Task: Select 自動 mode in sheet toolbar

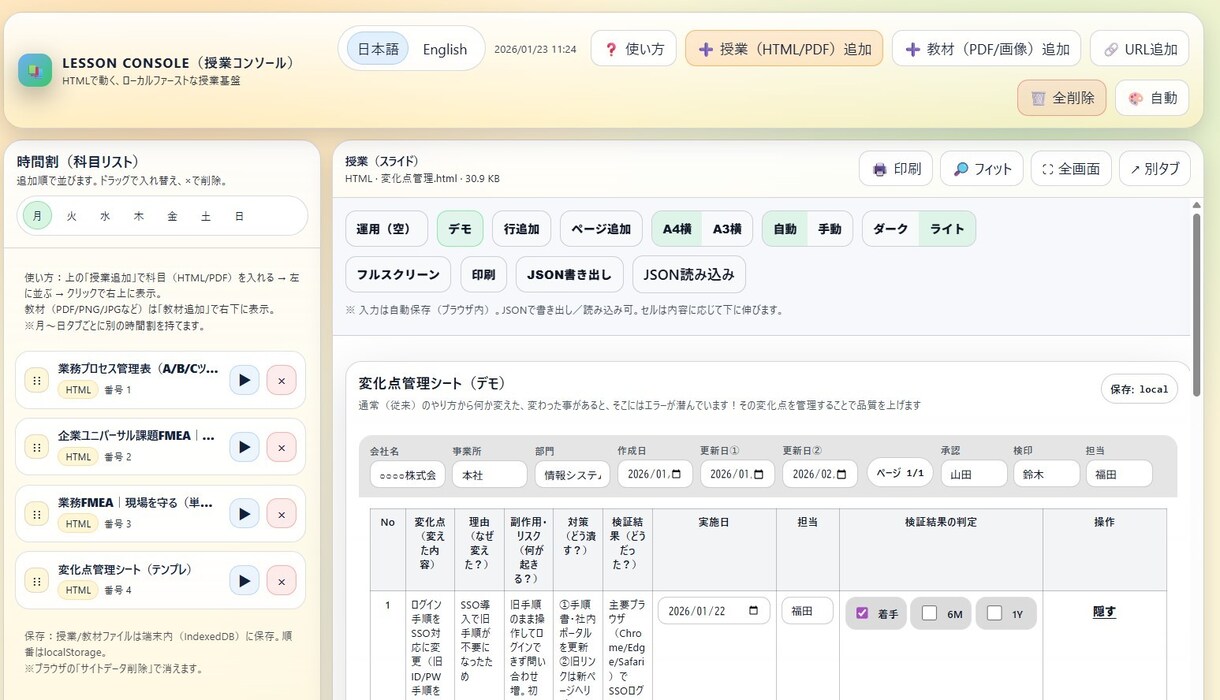Action: (x=785, y=229)
